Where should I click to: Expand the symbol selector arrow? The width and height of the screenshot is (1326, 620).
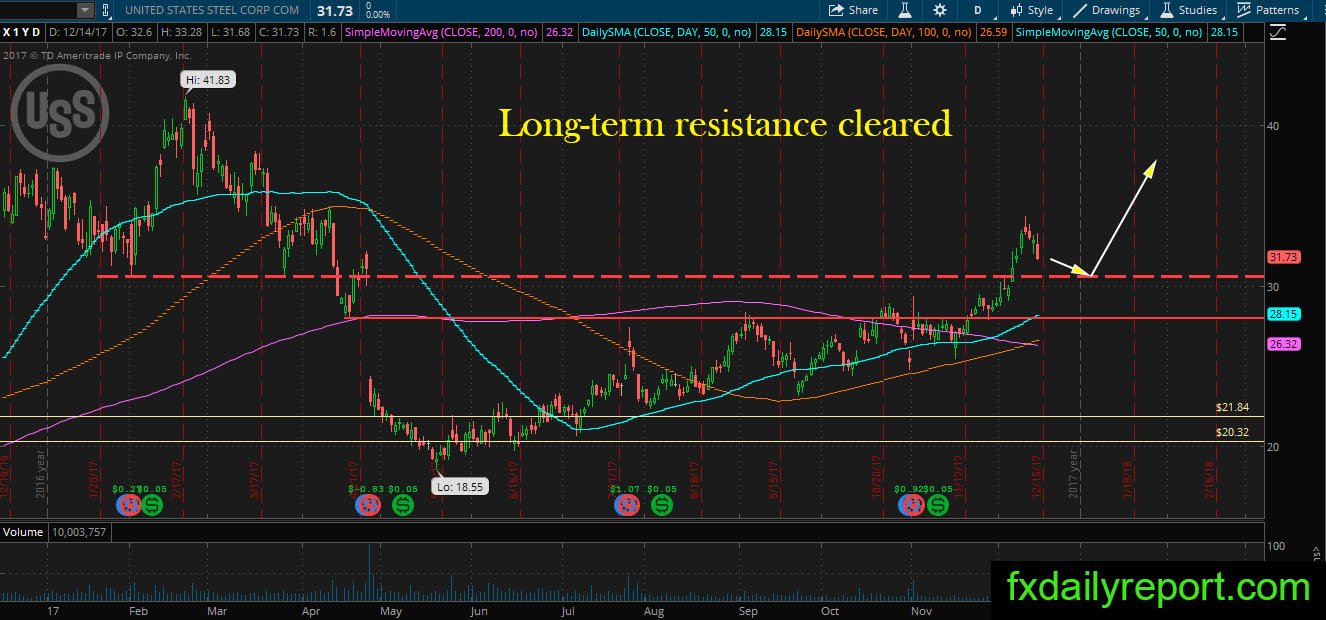coord(84,10)
